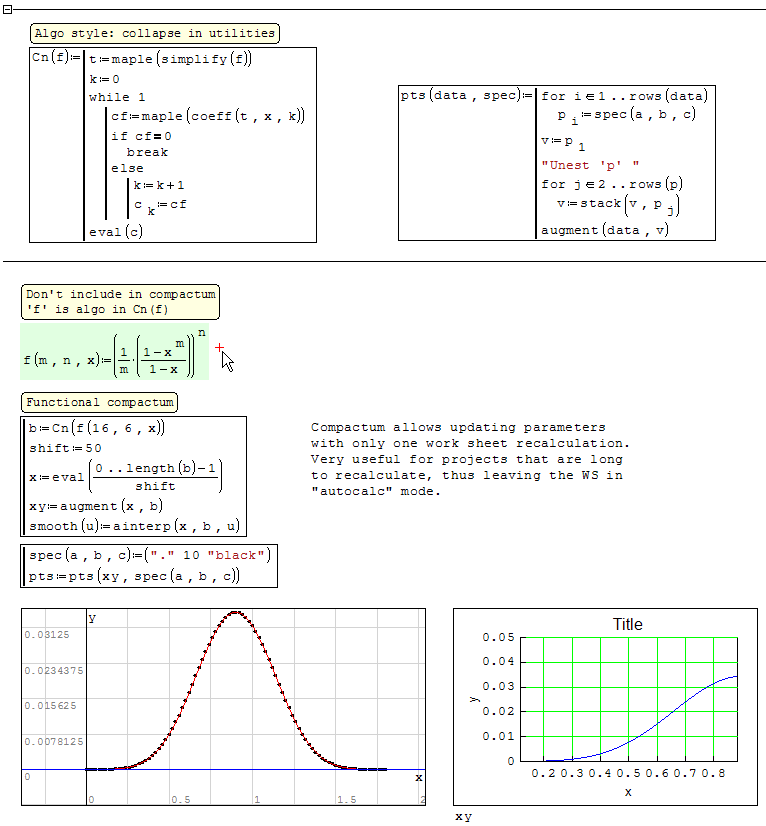This screenshot has width=766, height=826.
Task: Click the shift:=50 value
Action: pyautogui.click(x=65, y=448)
